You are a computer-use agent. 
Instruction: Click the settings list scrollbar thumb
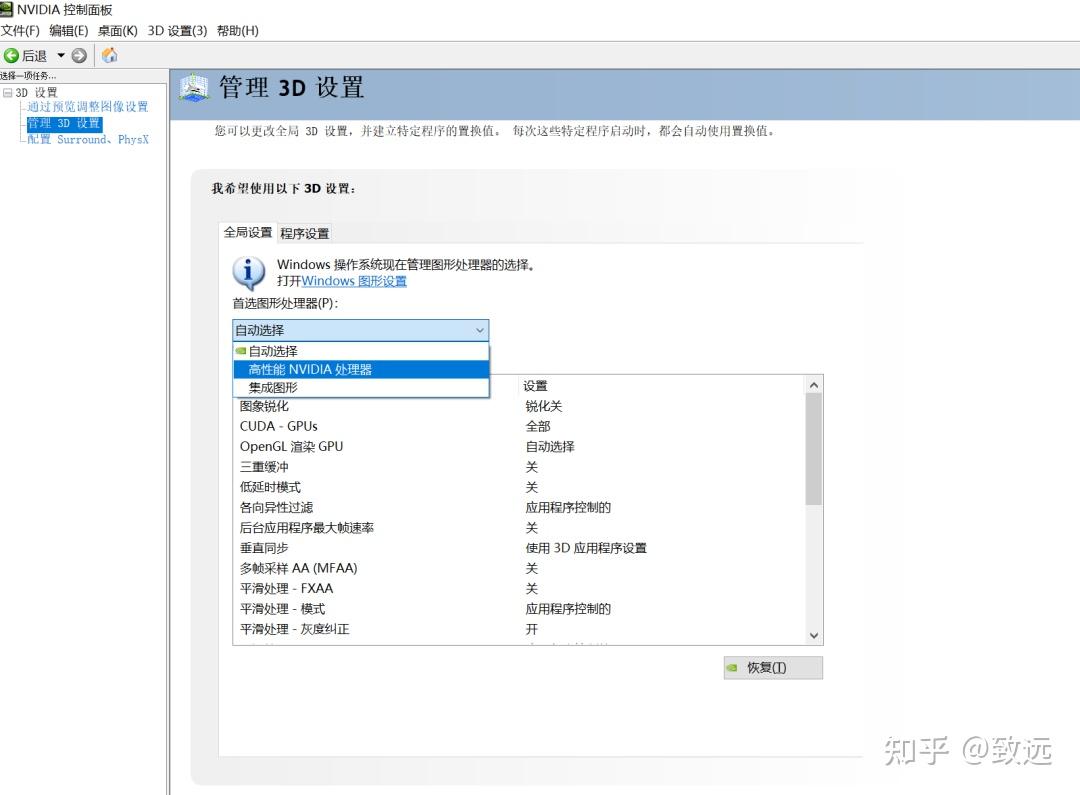(814, 449)
